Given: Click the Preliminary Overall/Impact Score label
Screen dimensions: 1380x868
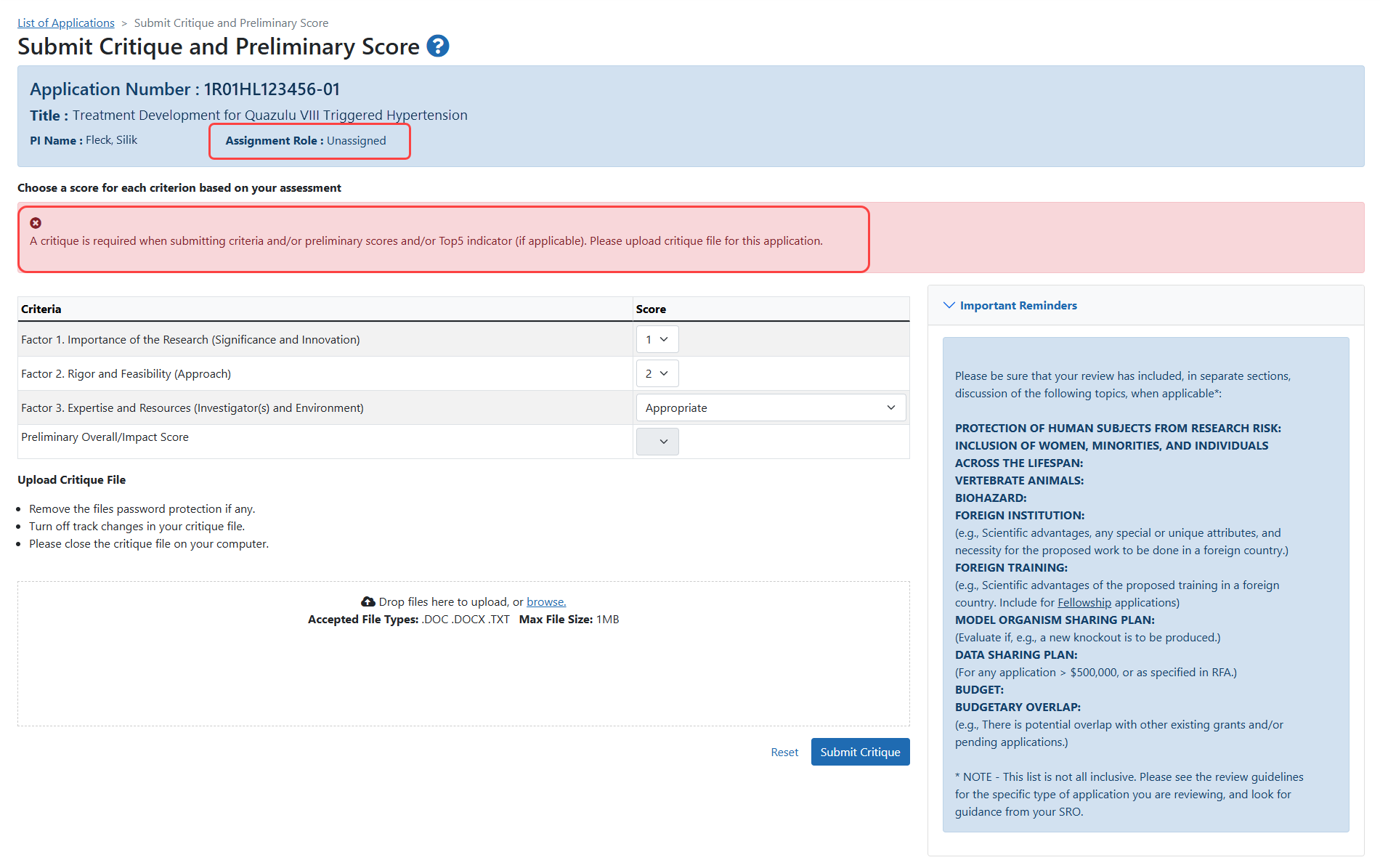Looking at the screenshot, I should 105,437.
